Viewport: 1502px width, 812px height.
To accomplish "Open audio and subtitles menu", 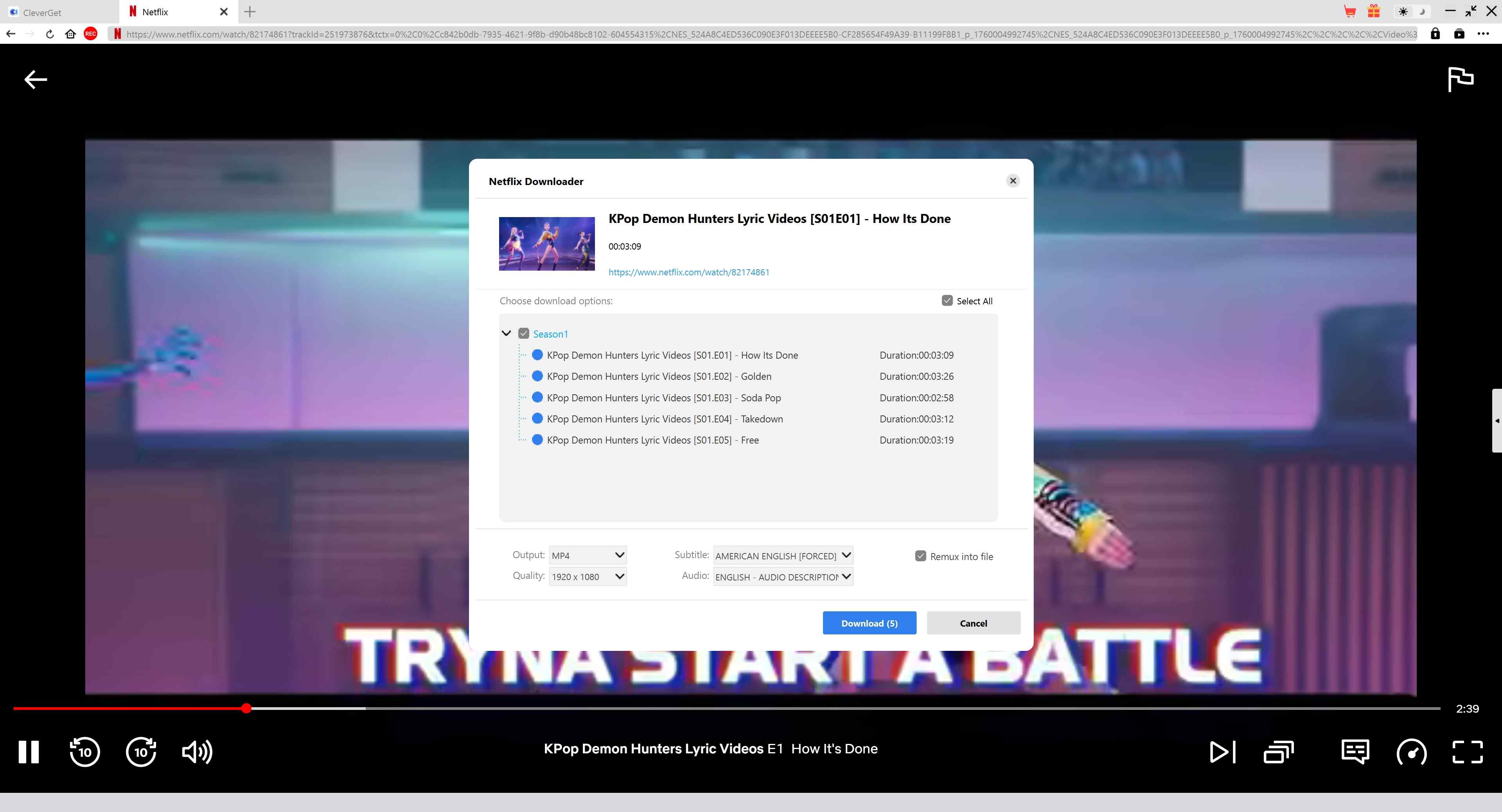I will (x=1355, y=751).
